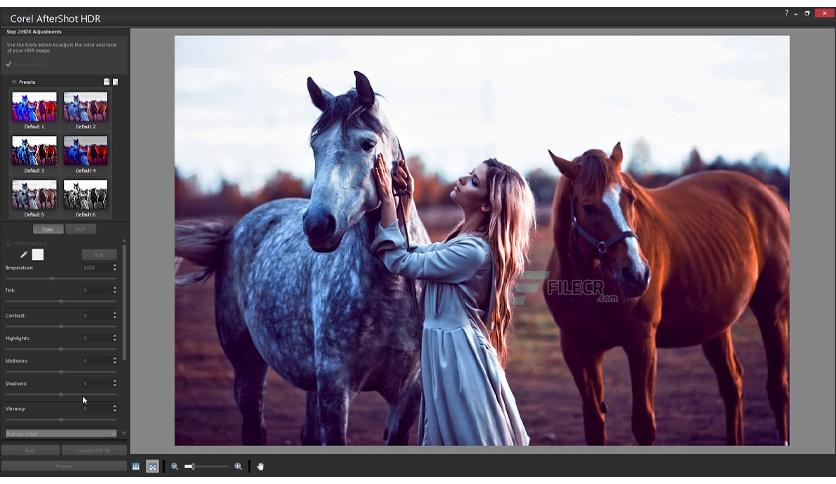This screenshot has height=484, width=836.
Task: Click the preset options page icon
Action: pyautogui.click(x=115, y=82)
